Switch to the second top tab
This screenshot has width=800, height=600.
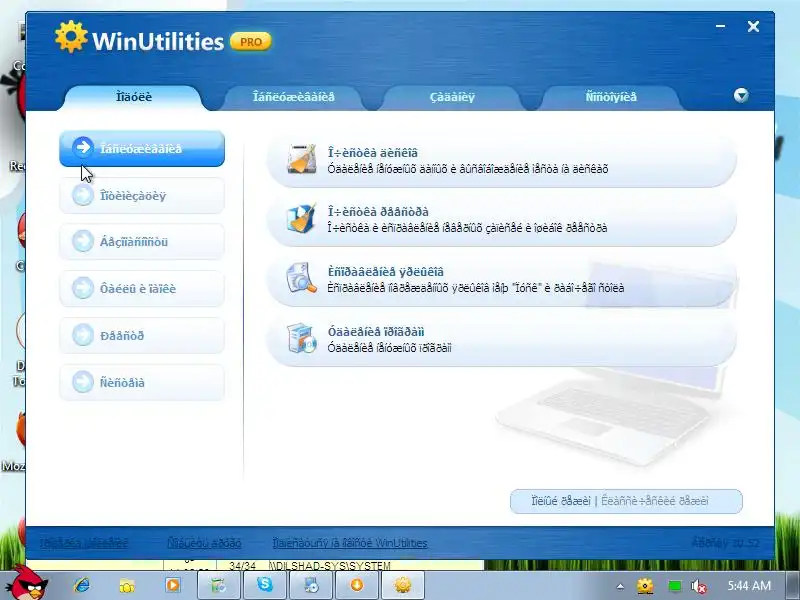tap(294, 97)
